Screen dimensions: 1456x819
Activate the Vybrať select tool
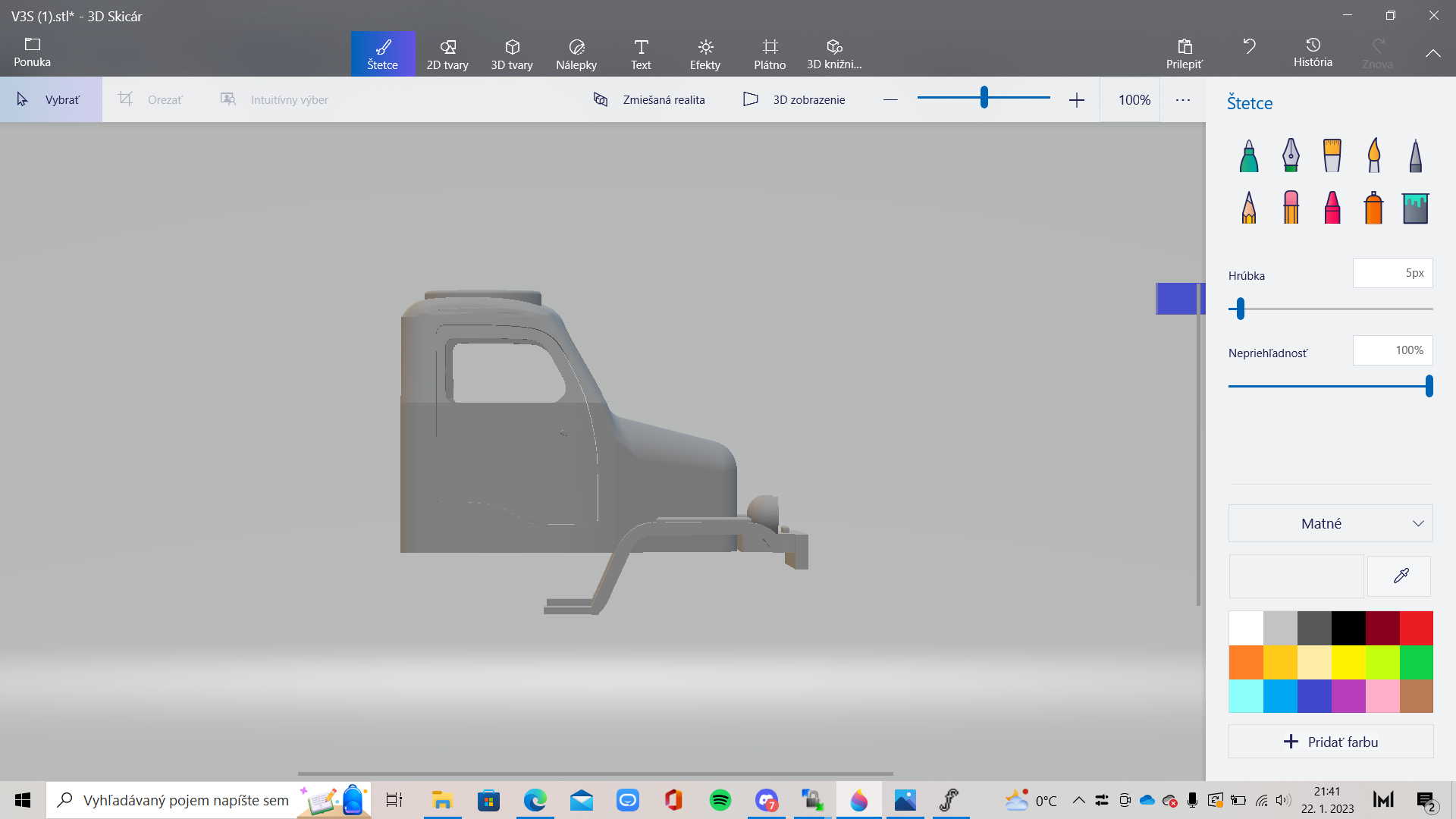coord(51,99)
